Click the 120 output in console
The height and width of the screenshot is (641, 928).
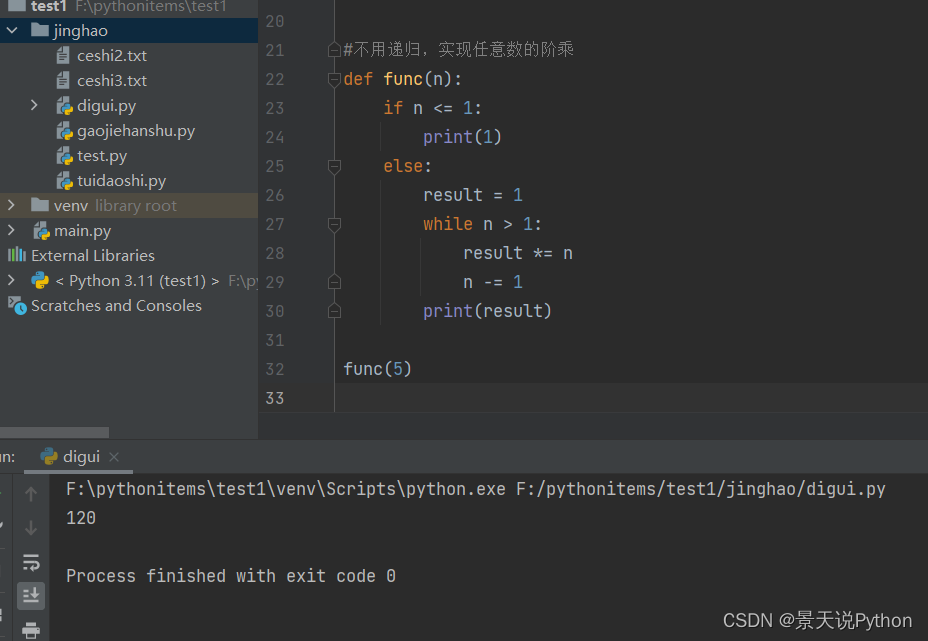coord(81,518)
